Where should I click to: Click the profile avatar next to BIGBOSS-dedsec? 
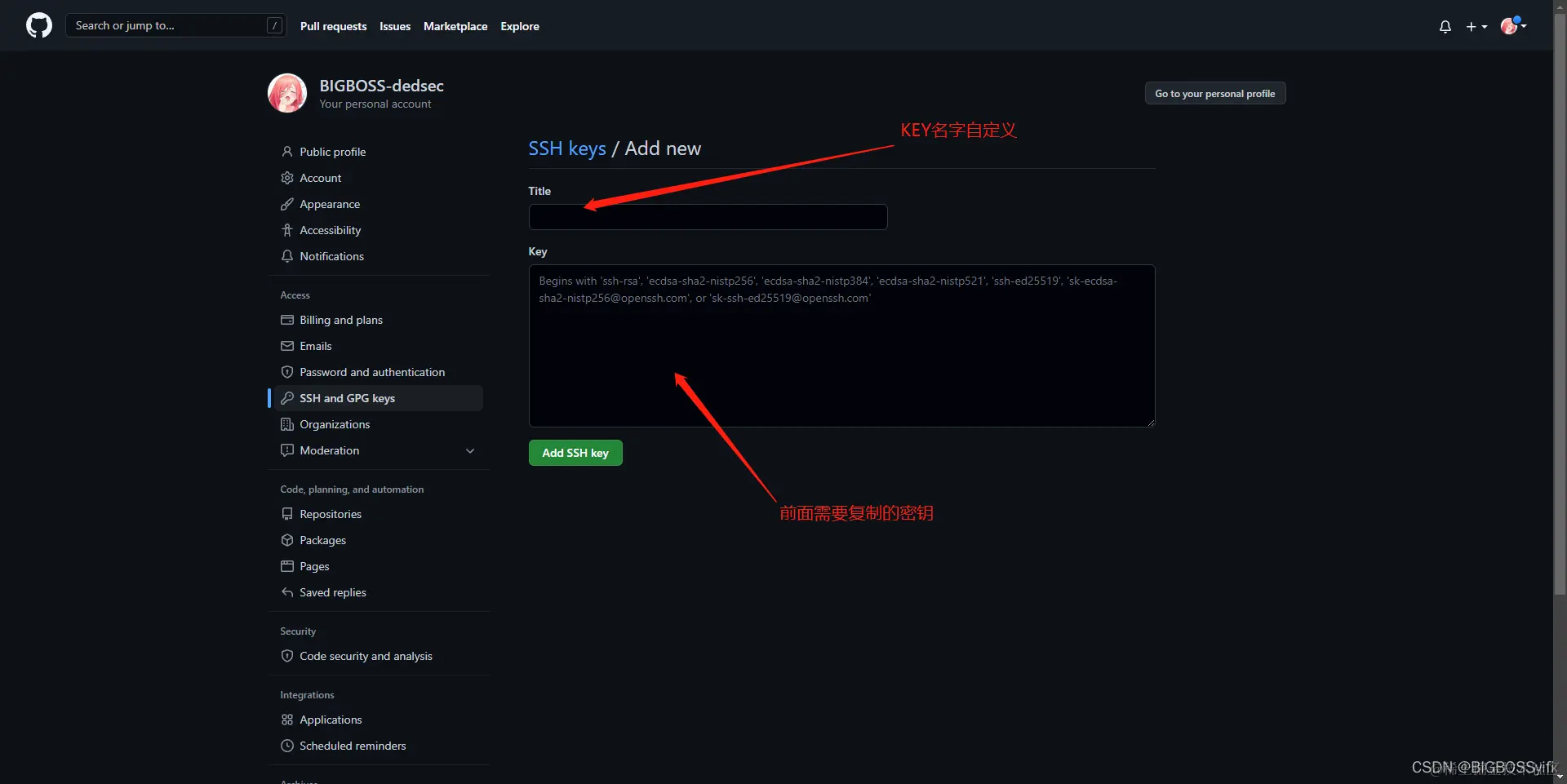287,93
